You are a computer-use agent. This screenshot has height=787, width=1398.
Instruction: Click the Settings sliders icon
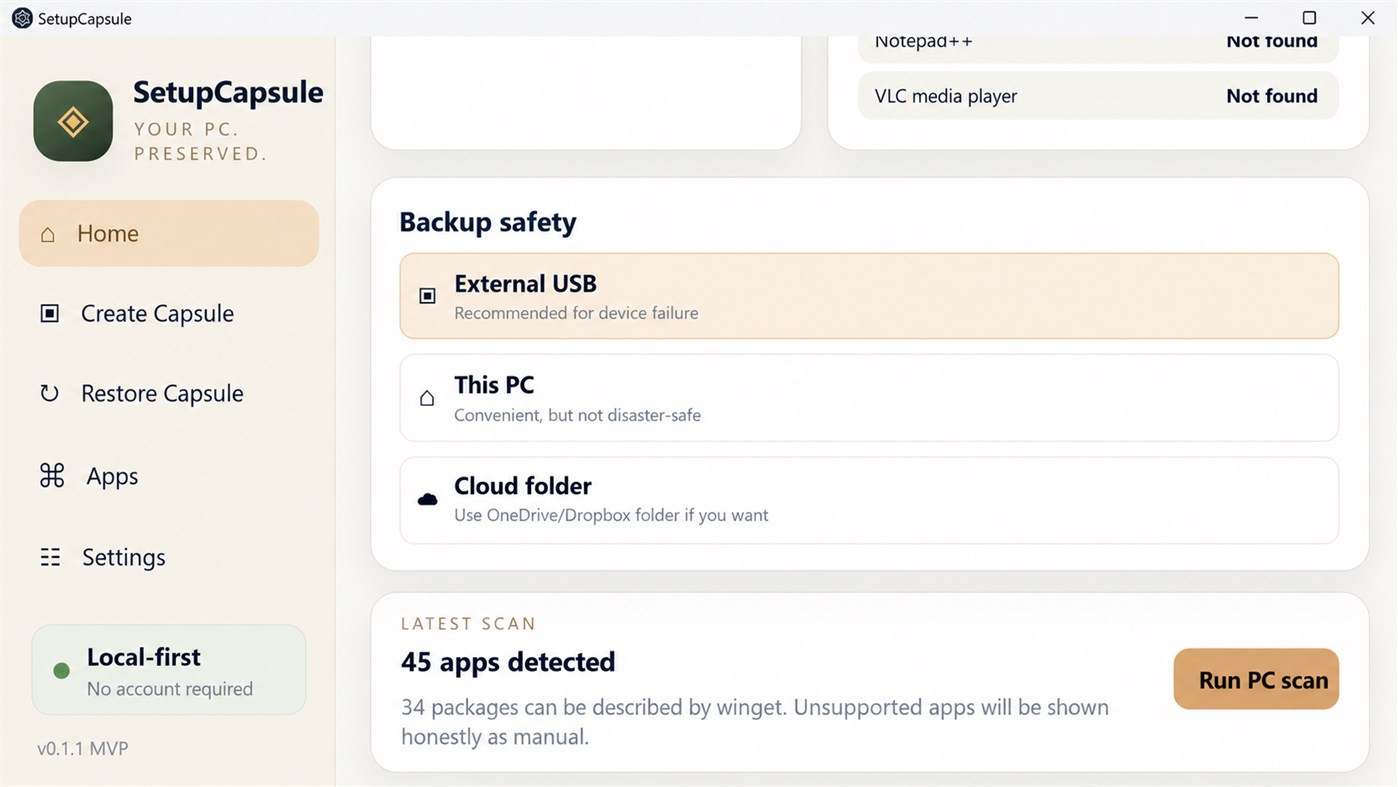pos(50,557)
